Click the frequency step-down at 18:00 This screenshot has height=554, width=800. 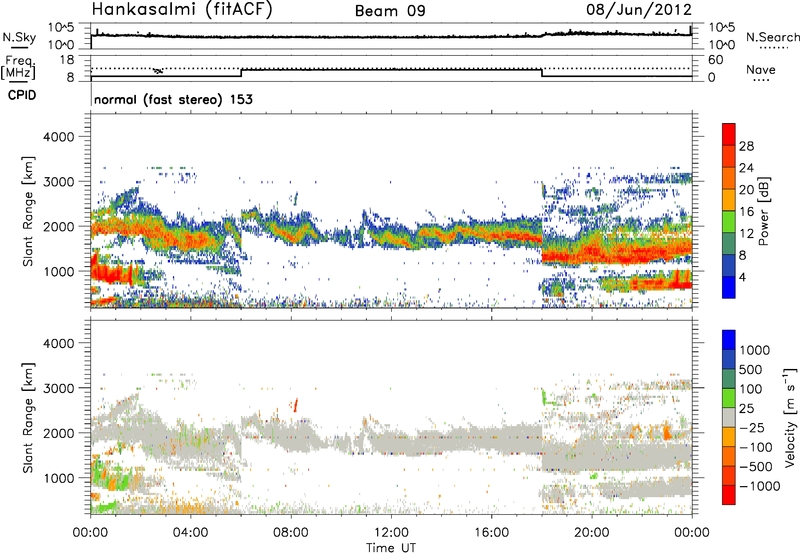pos(541,72)
